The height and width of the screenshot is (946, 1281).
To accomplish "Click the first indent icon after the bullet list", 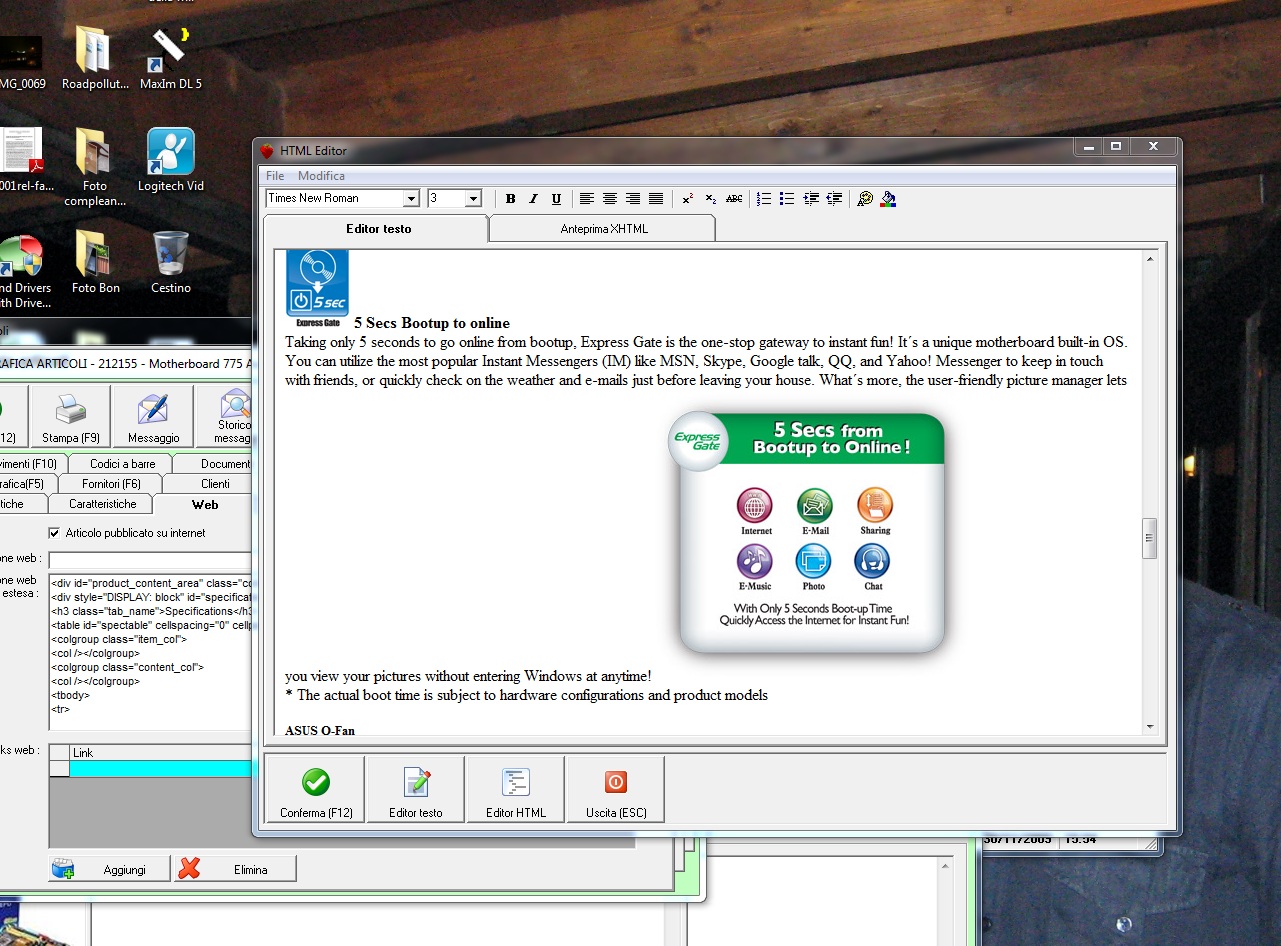I will (811, 199).
